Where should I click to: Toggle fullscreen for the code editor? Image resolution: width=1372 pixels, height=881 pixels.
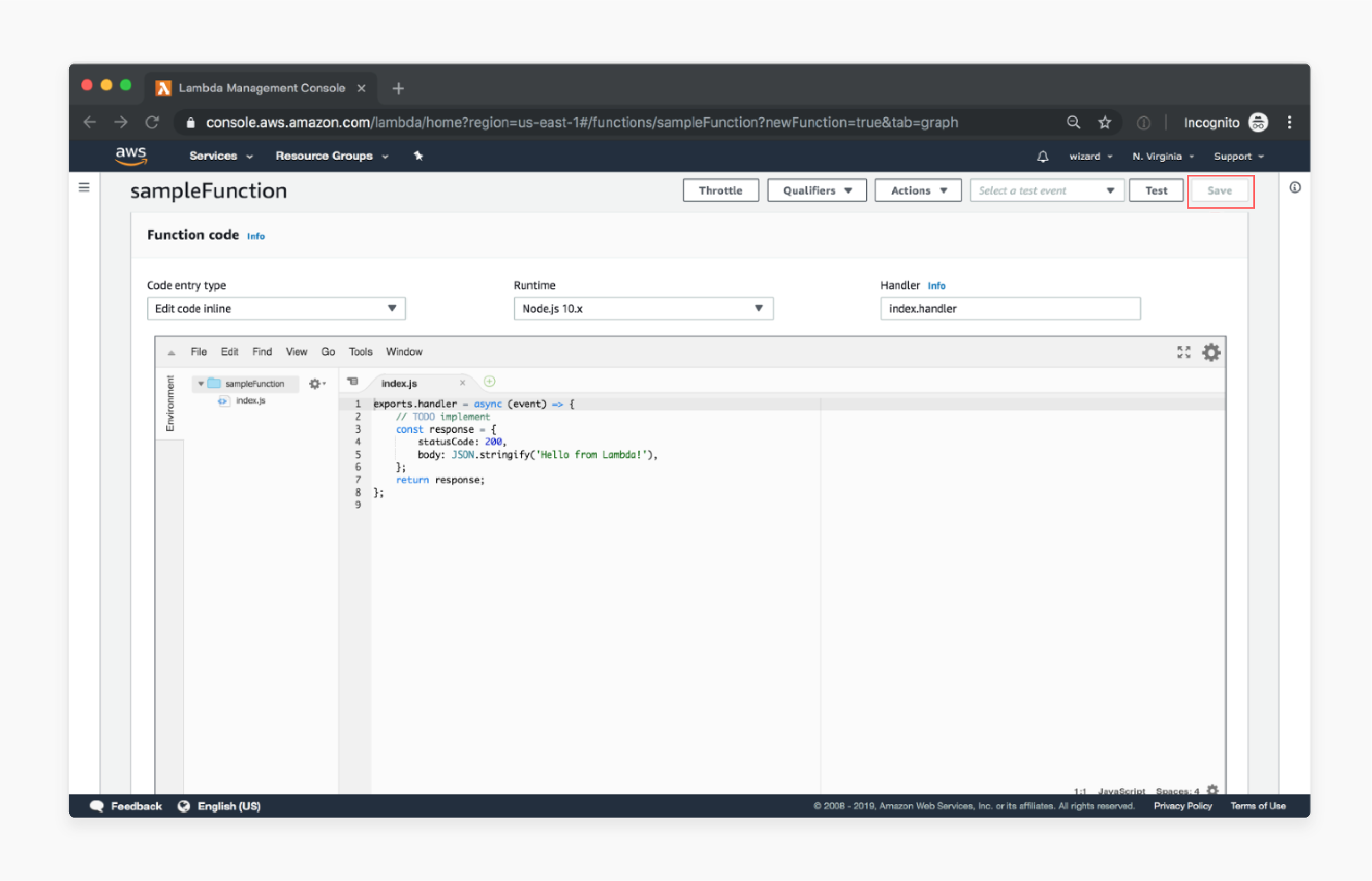pyautogui.click(x=1184, y=352)
